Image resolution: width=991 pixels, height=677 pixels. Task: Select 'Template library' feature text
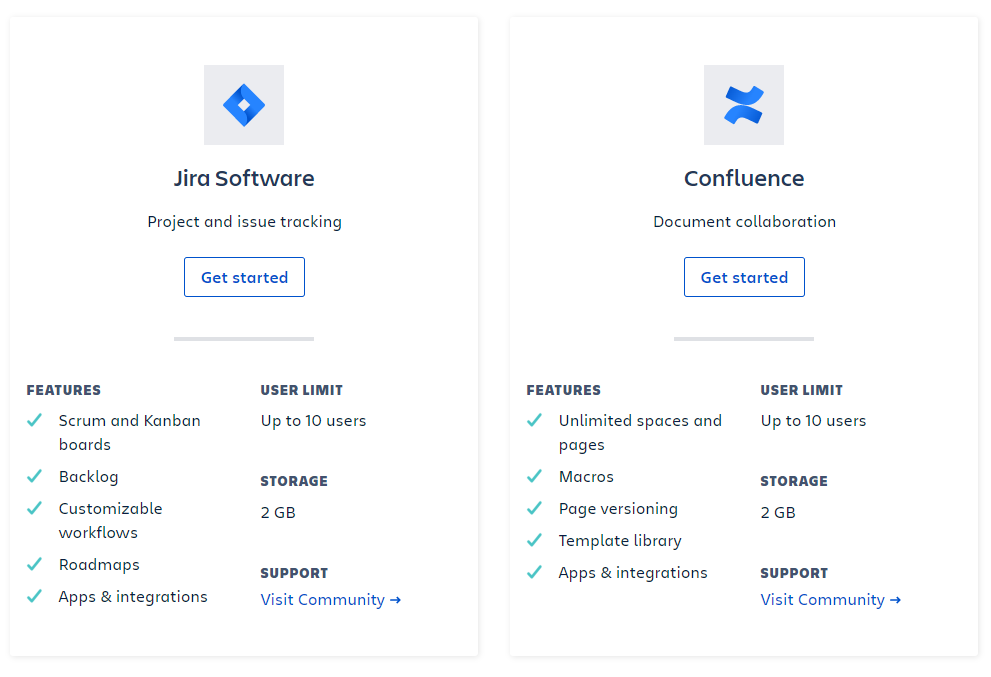pyautogui.click(x=620, y=541)
